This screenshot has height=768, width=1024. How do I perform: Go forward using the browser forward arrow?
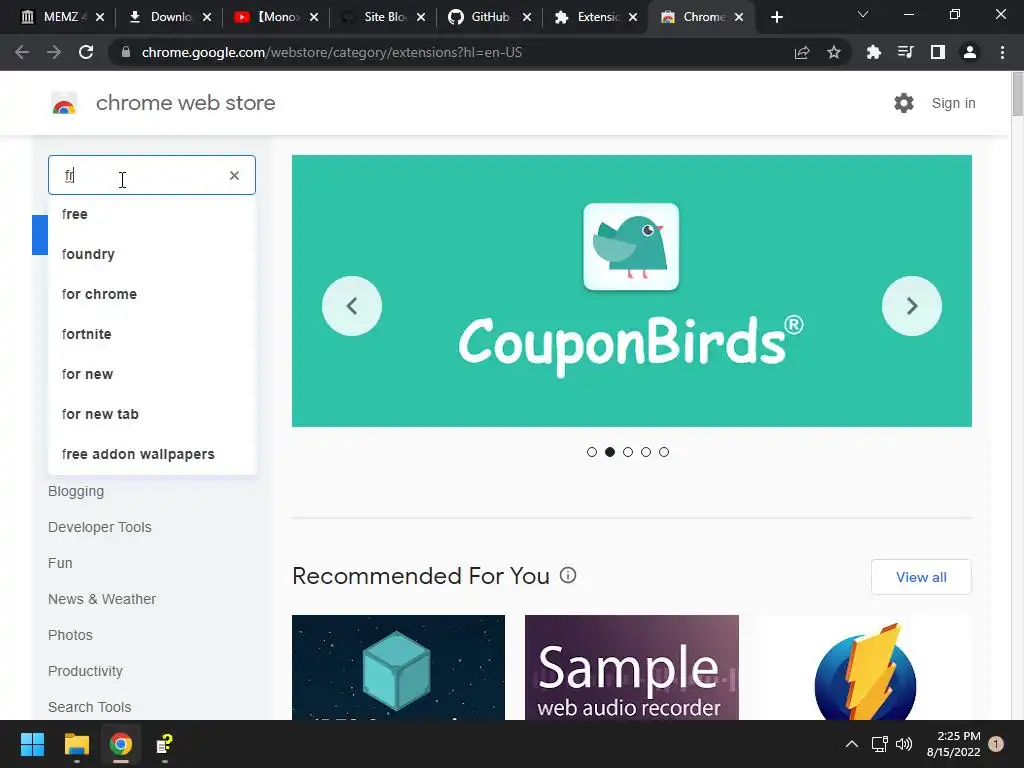[54, 52]
